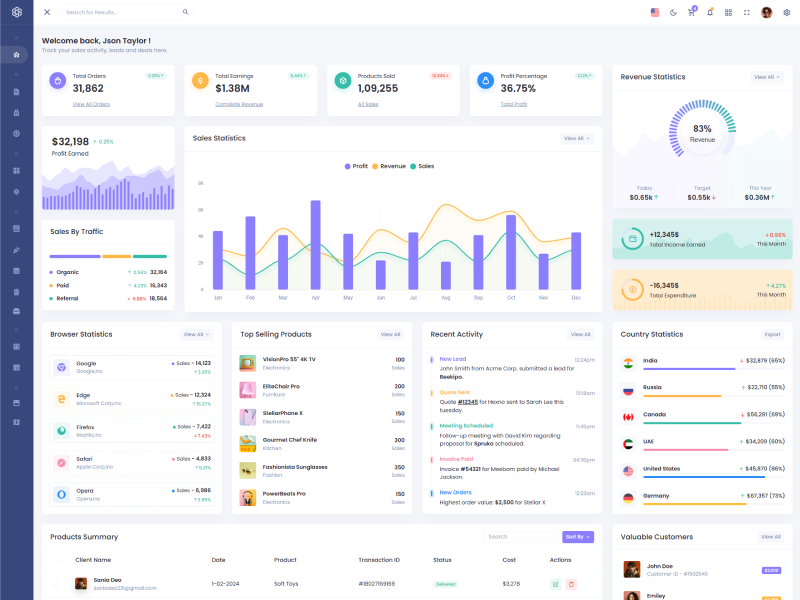Open the Sort By dropdown
The image size is (800, 600).
pyautogui.click(x=578, y=537)
